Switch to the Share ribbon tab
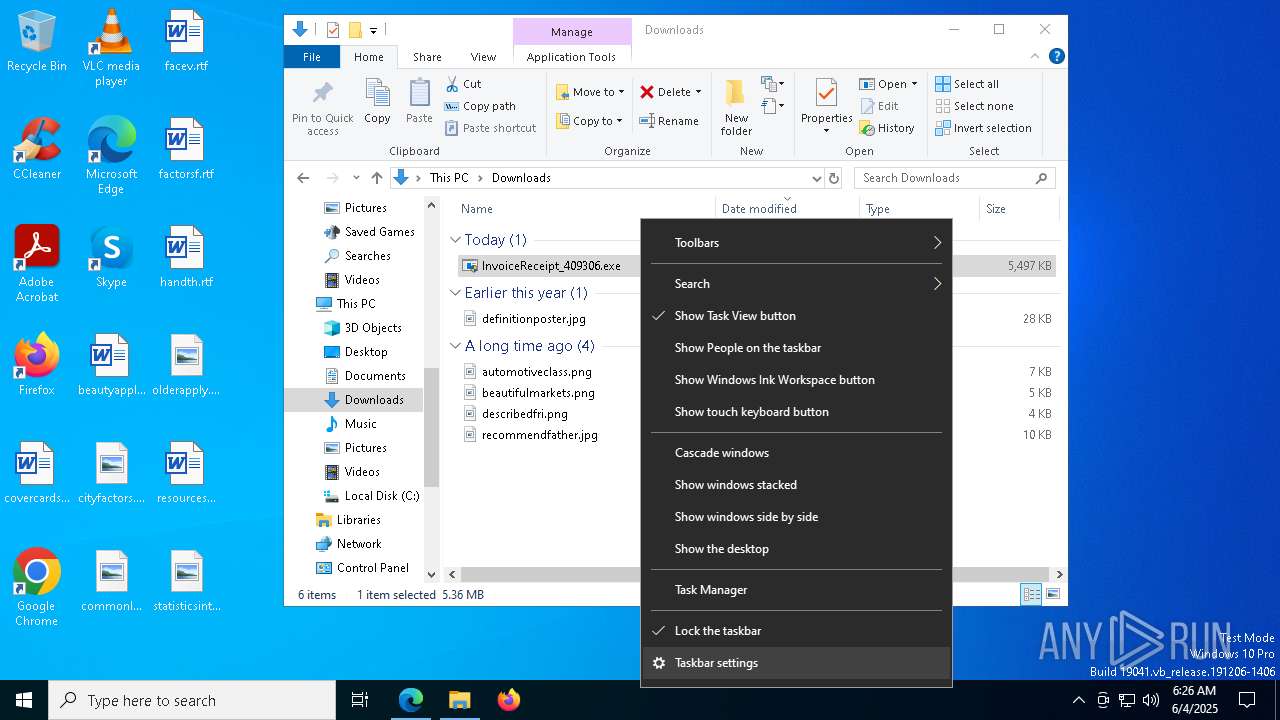Screen dimensions: 1280x720 [x=427, y=57]
